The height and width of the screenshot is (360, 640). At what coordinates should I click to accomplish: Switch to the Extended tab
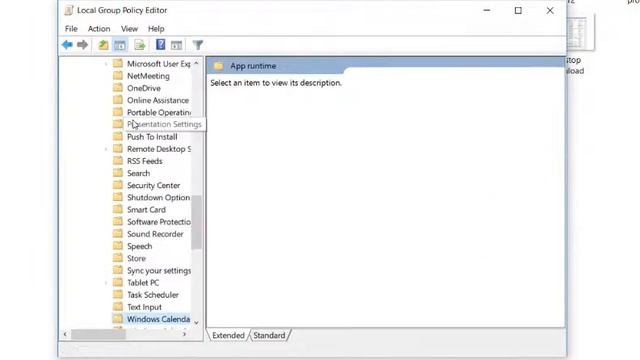pos(228,335)
